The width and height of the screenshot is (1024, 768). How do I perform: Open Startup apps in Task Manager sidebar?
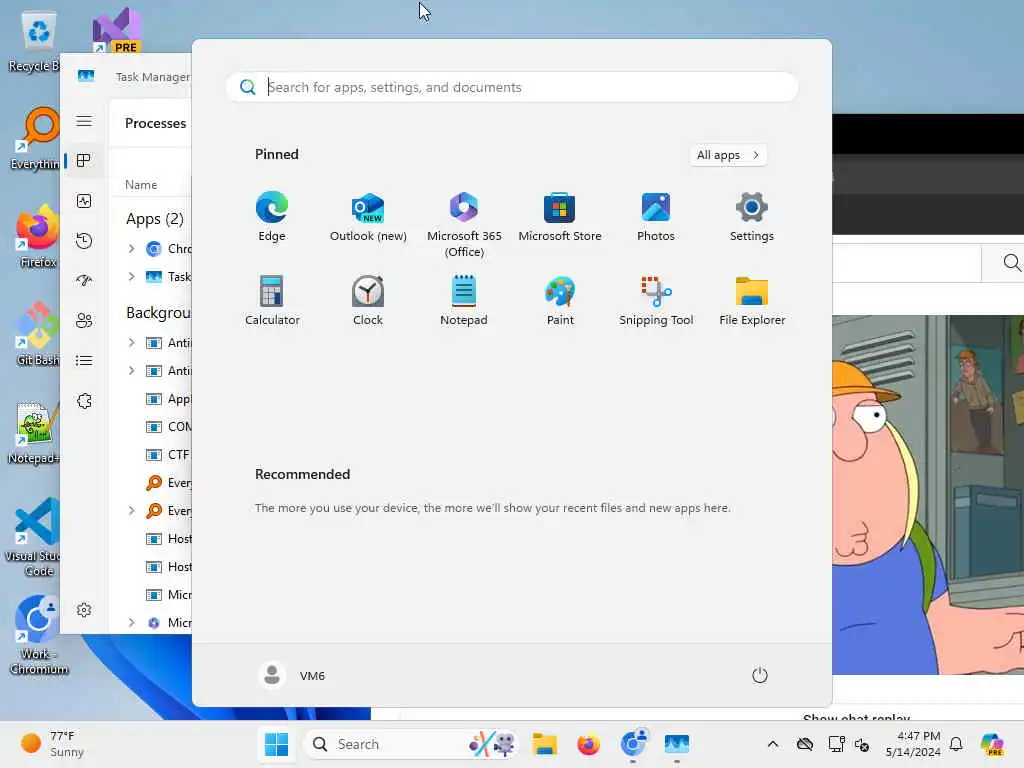coord(84,281)
